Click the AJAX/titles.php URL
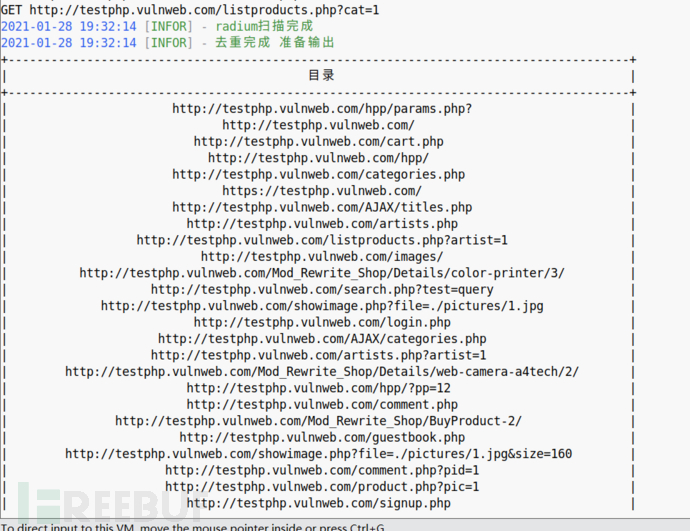This screenshot has height=531, width=690. 322,207
